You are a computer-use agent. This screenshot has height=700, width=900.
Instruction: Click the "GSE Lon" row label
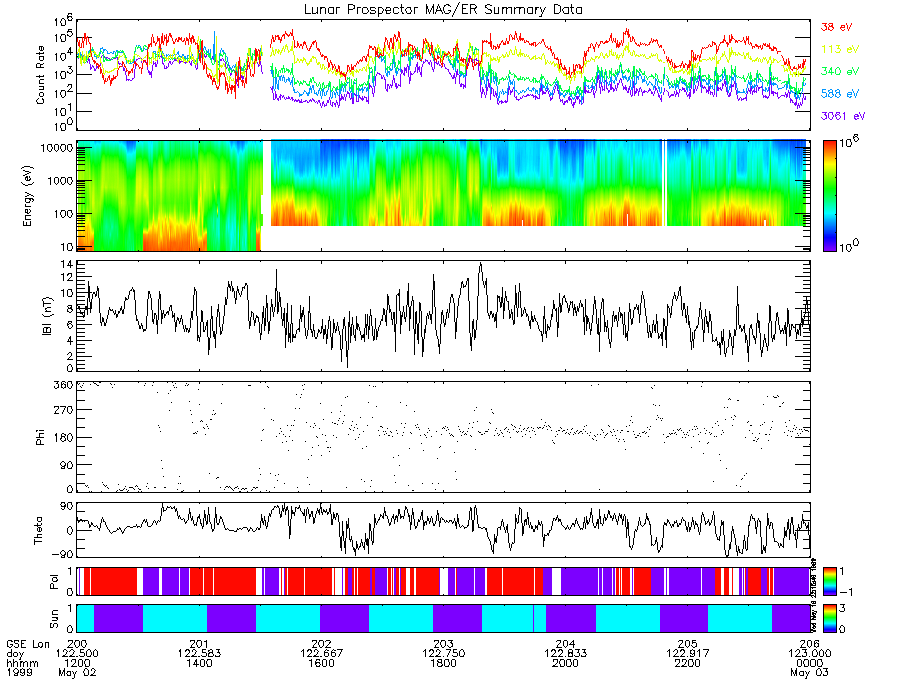coord(28,644)
